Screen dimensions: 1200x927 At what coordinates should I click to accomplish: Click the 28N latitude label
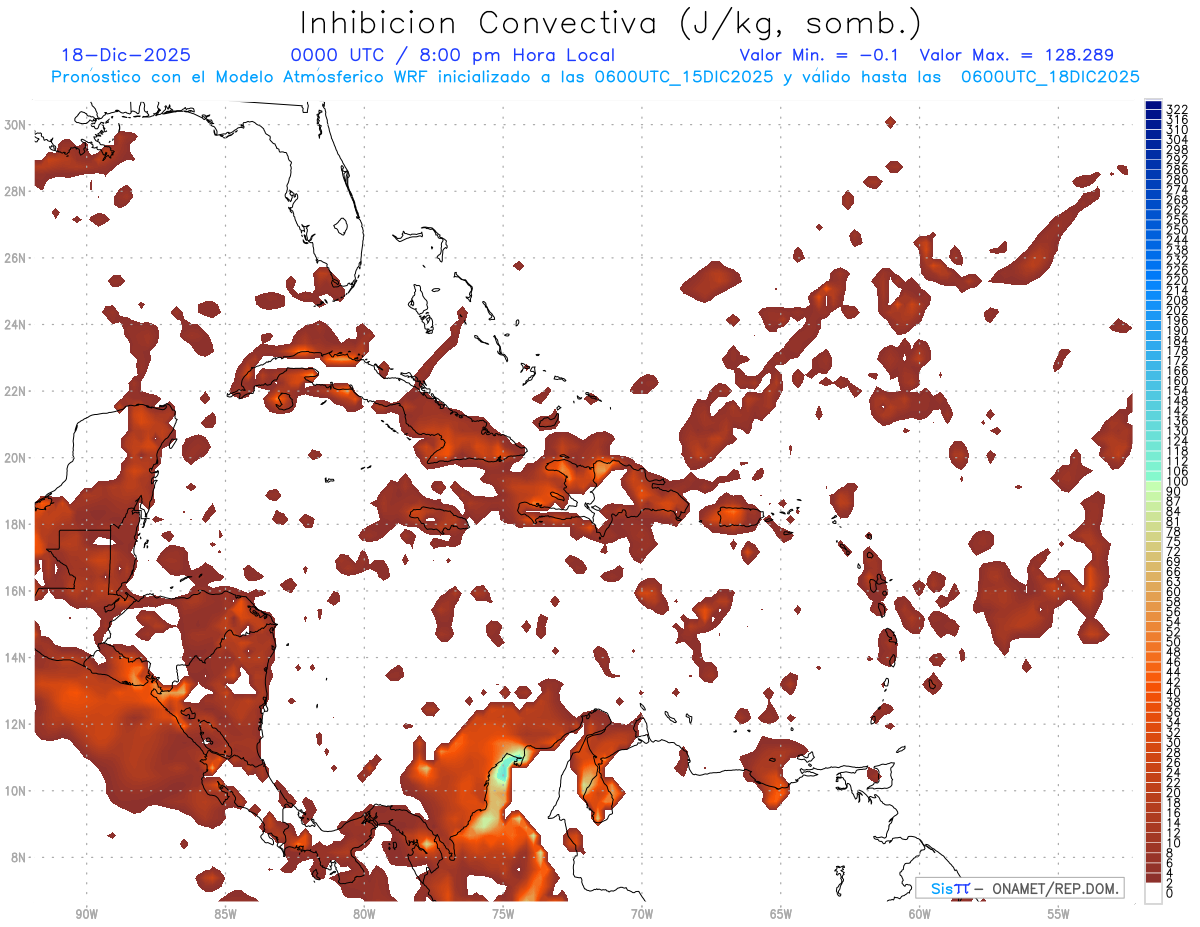point(17,191)
